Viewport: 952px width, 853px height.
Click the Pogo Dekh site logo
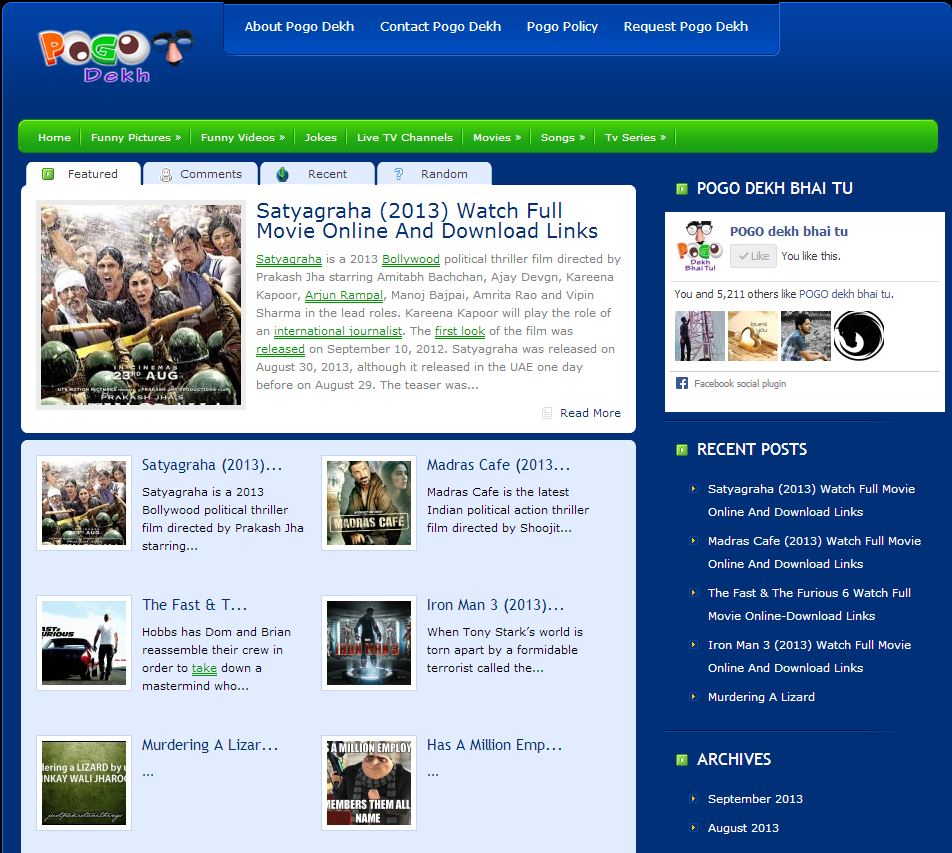pyautogui.click(x=116, y=56)
